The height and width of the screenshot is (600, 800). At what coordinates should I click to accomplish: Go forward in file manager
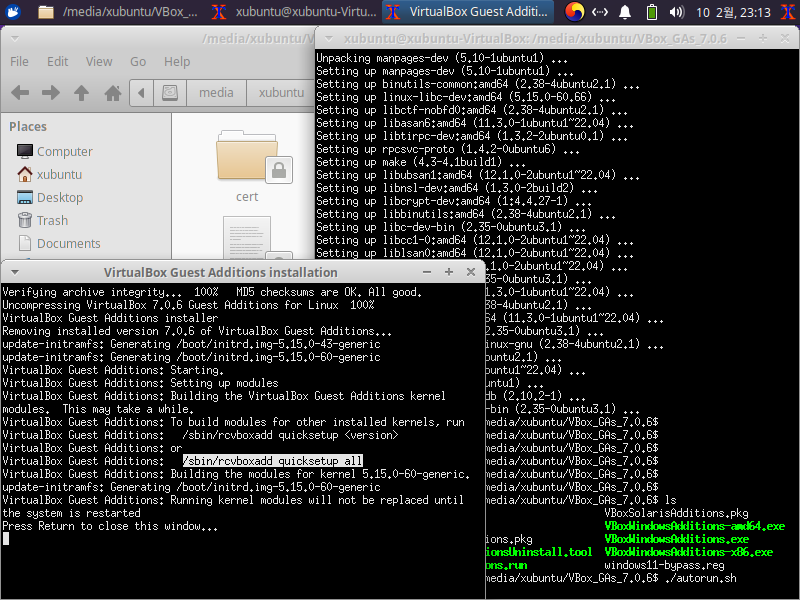[51, 93]
